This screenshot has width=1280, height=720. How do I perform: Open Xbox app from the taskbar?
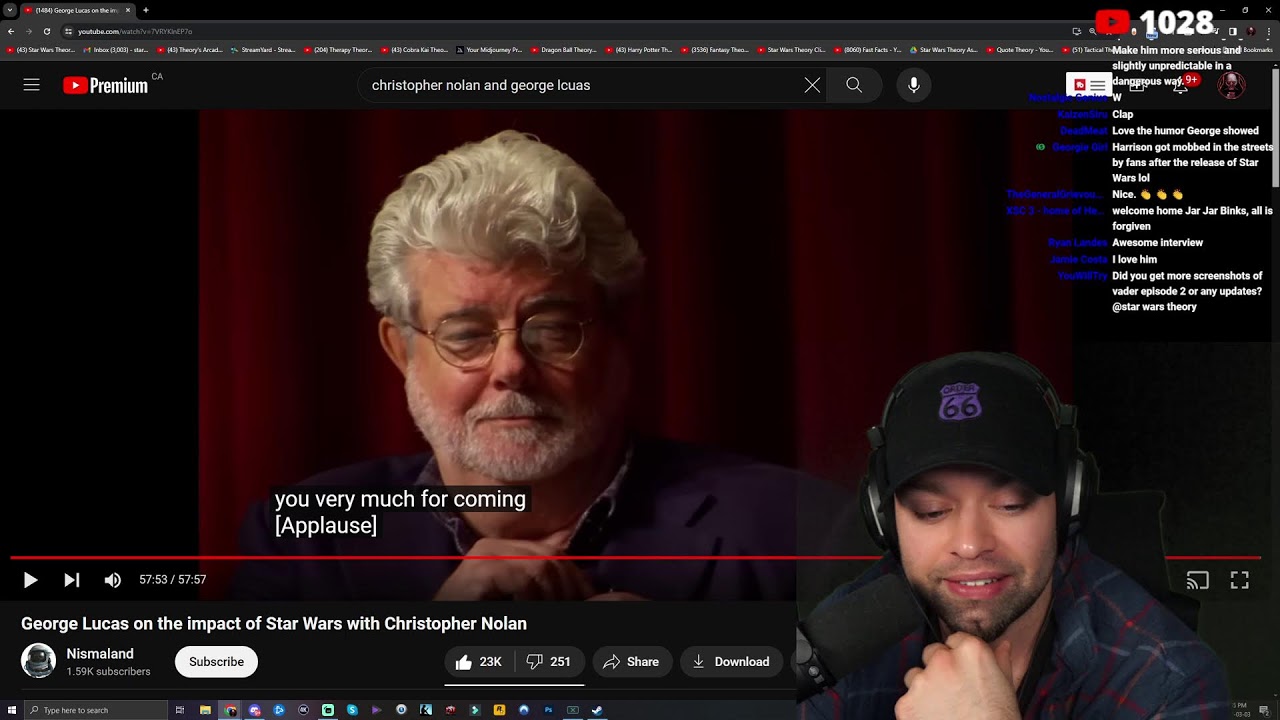[573, 710]
